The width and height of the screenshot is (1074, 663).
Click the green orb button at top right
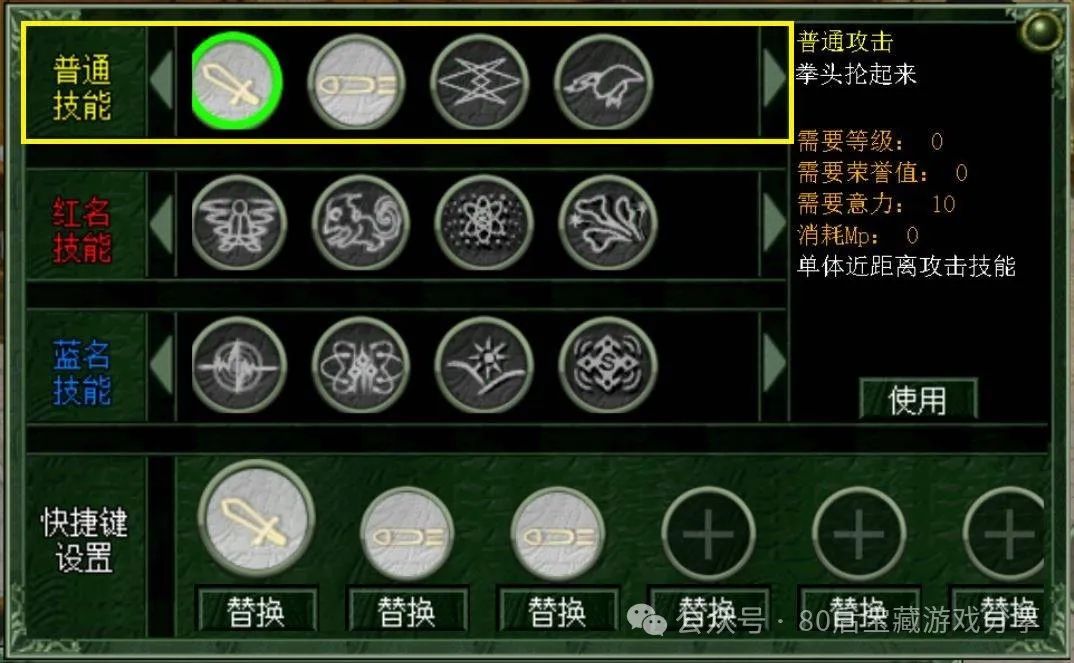(1041, 30)
